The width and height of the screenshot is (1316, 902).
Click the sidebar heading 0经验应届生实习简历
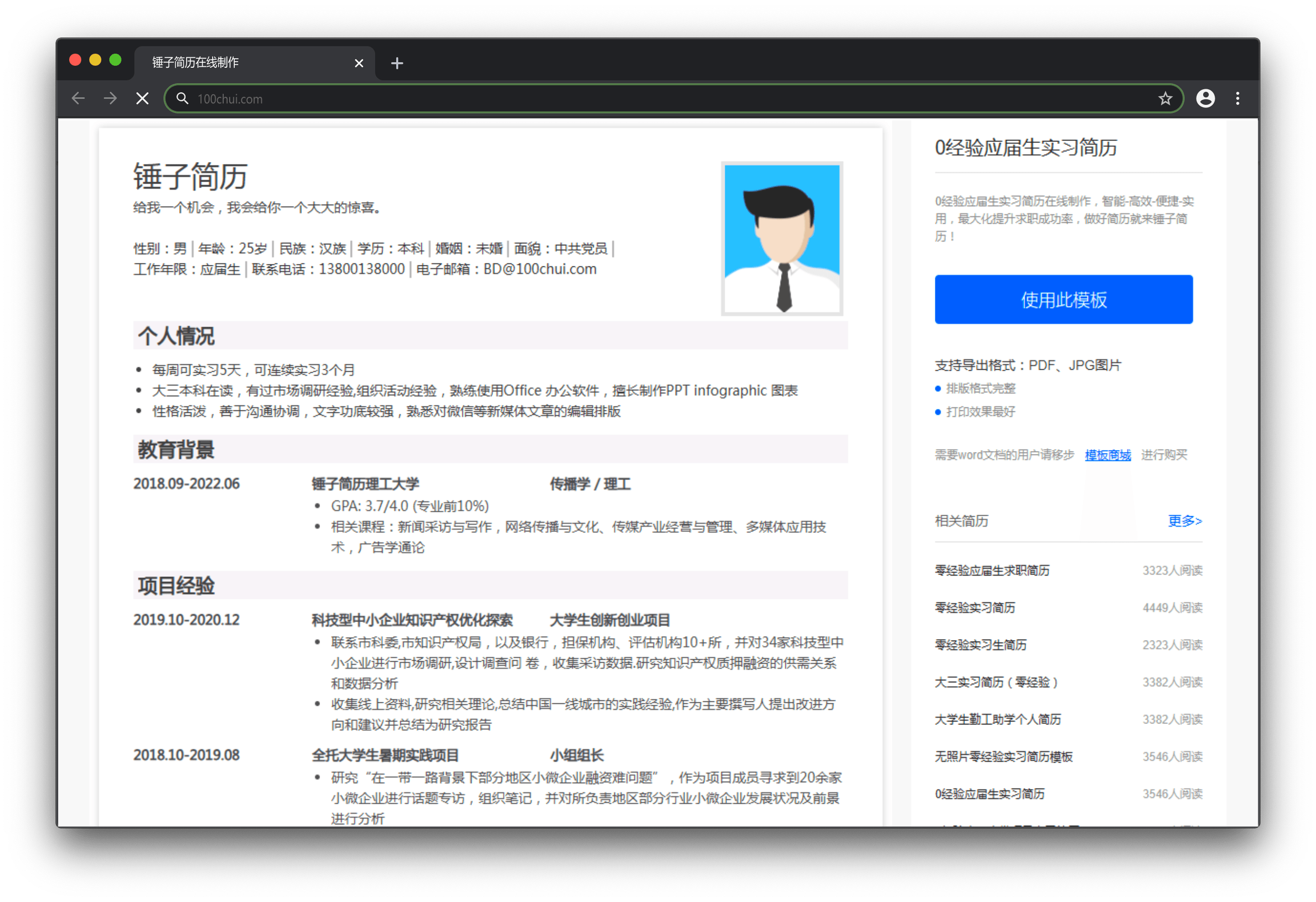click(x=1026, y=147)
